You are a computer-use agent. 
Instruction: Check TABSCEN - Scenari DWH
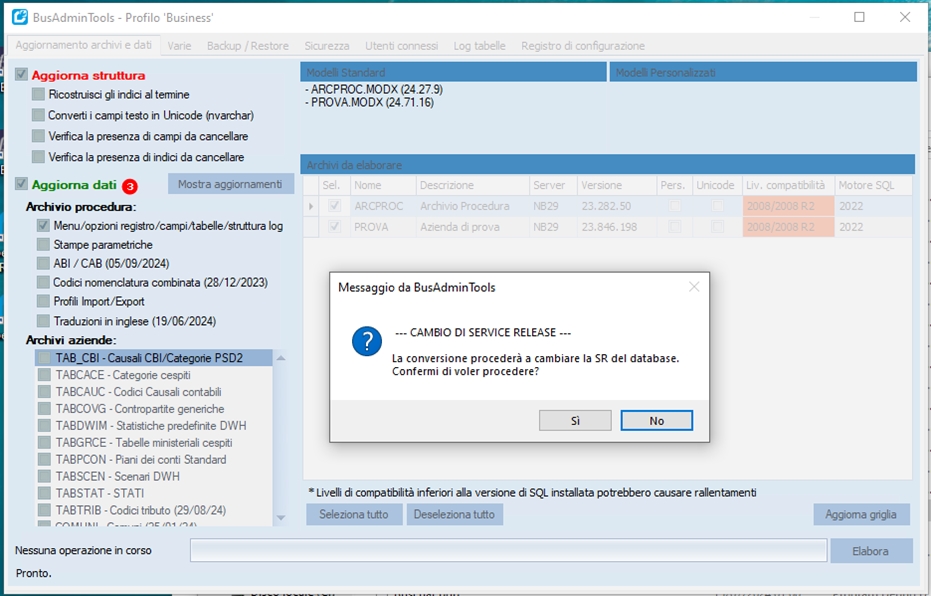pos(44,475)
